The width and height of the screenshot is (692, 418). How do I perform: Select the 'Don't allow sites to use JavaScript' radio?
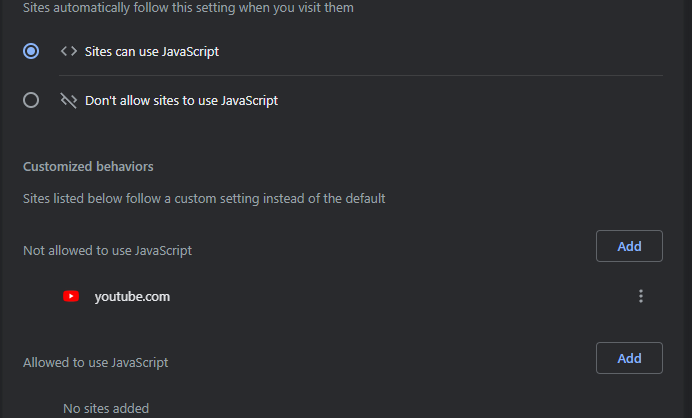tap(31, 100)
